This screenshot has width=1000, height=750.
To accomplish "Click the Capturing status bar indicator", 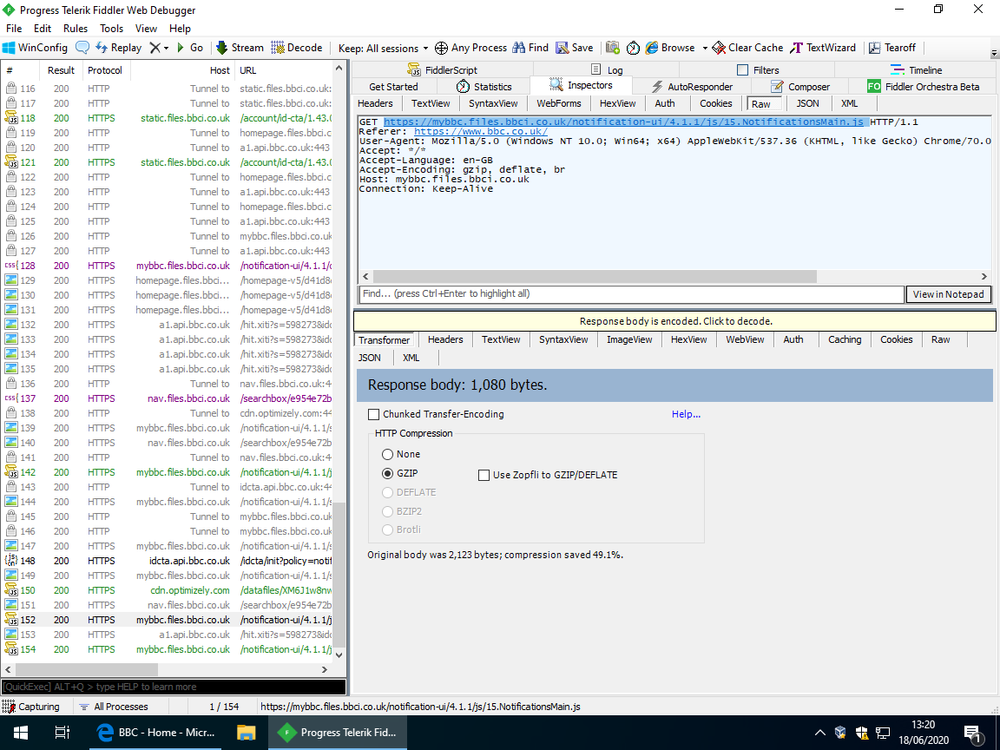I will pos(31,707).
